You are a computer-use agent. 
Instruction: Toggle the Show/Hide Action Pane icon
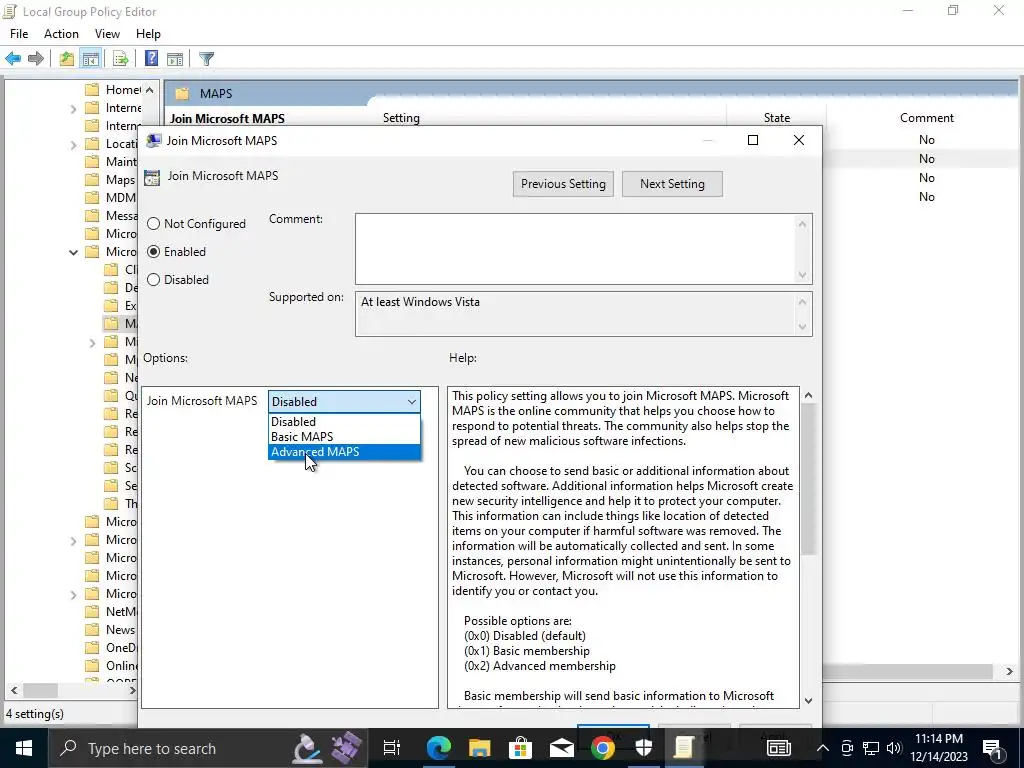pyautogui.click(x=174, y=59)
